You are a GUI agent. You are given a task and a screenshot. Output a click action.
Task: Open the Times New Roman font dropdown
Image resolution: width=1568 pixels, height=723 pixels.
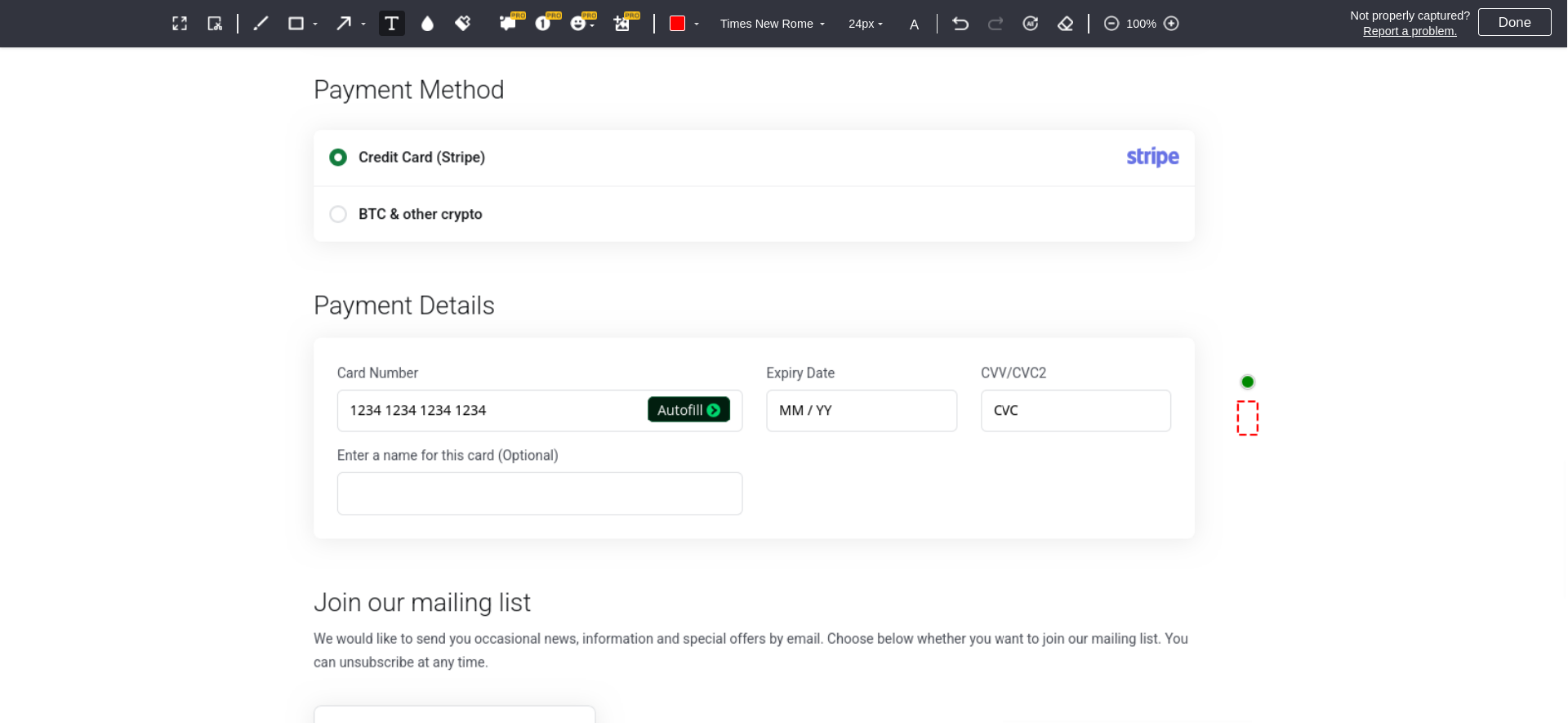(772, 24)
